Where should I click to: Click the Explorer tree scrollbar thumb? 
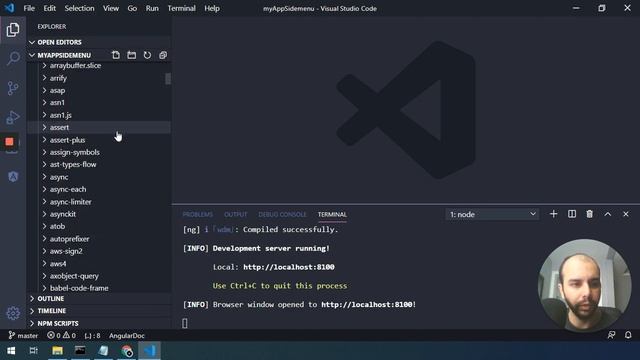[168, 79]
